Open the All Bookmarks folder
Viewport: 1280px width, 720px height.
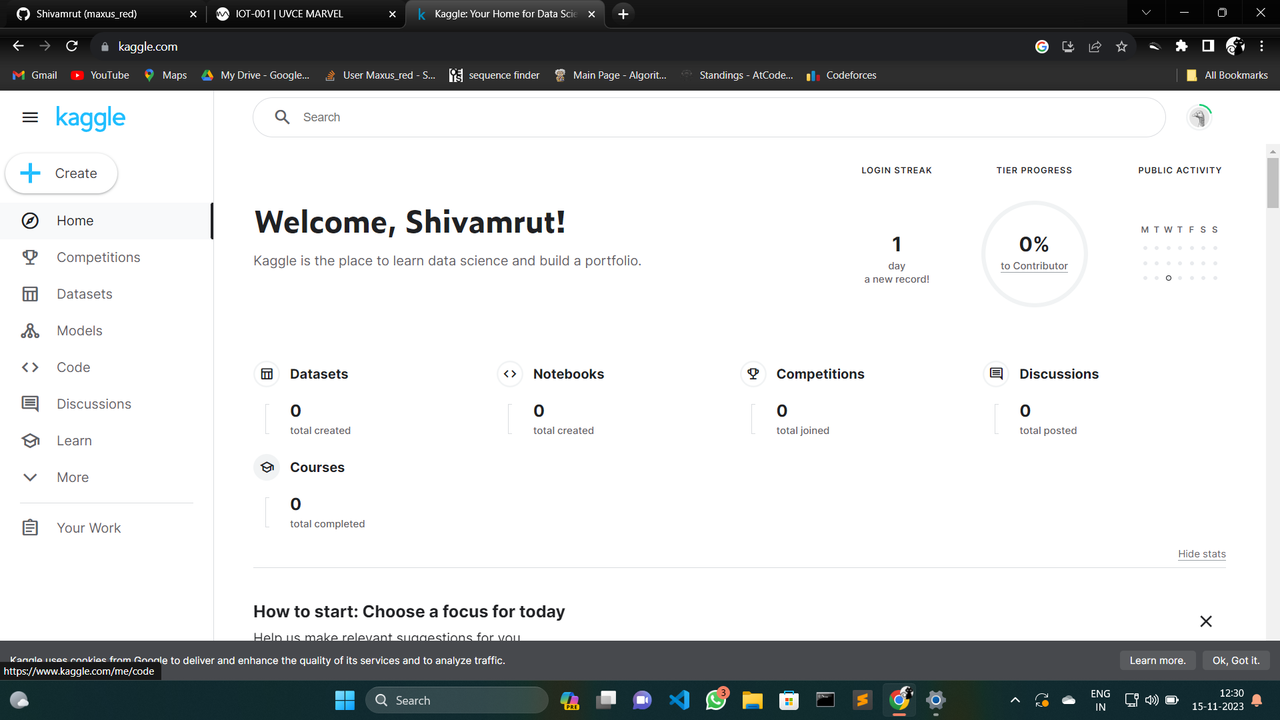(1226, 75)
